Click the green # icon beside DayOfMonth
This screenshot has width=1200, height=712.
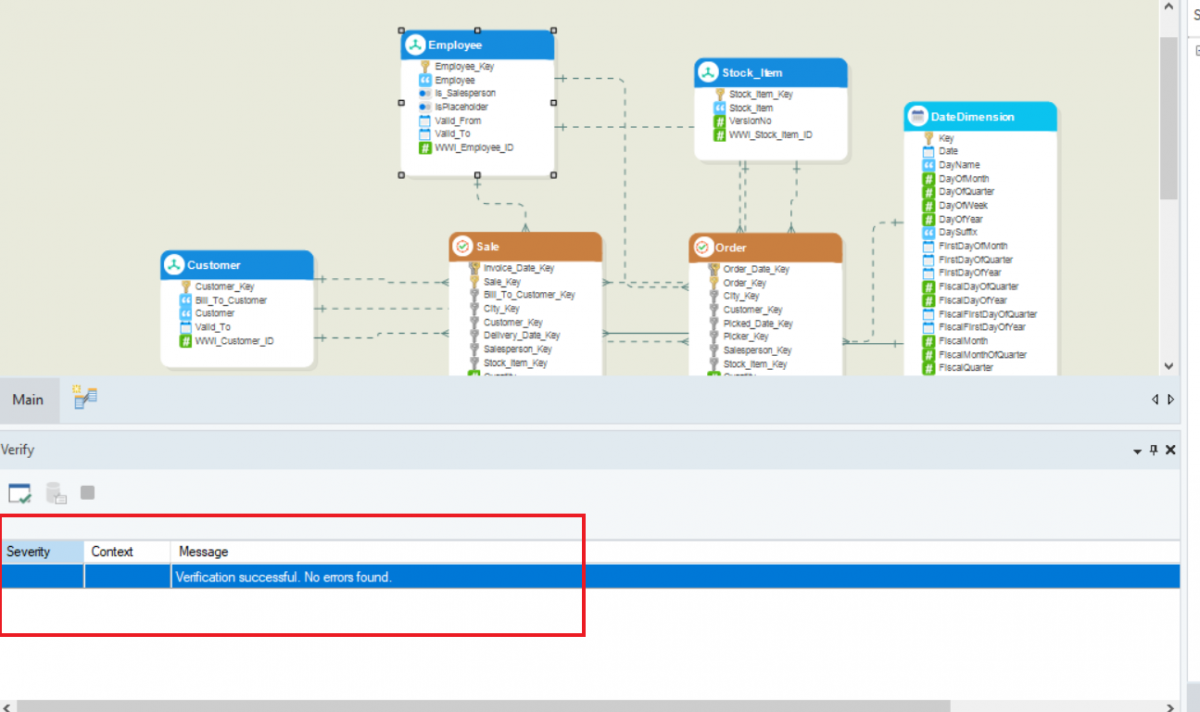click(931, 178)
